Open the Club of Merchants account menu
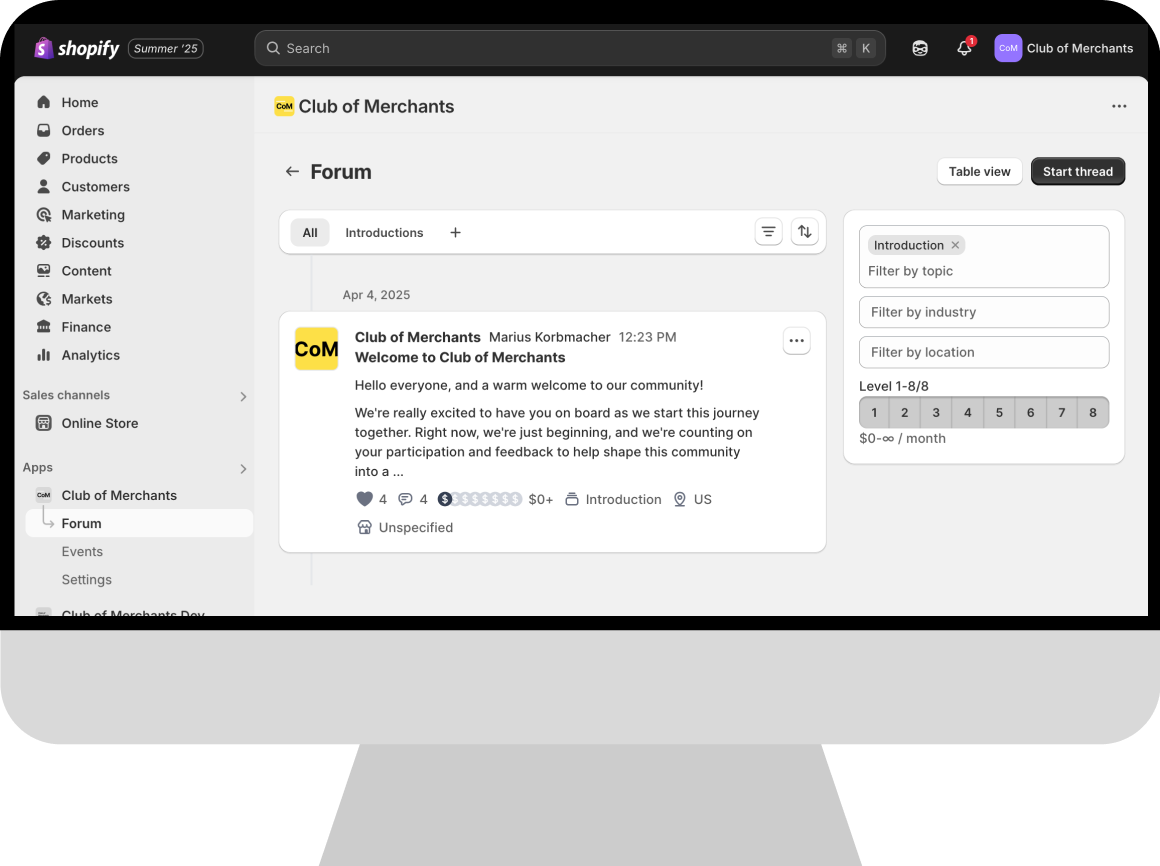This screenshot has height=866, width=1160. point(1063,48)
